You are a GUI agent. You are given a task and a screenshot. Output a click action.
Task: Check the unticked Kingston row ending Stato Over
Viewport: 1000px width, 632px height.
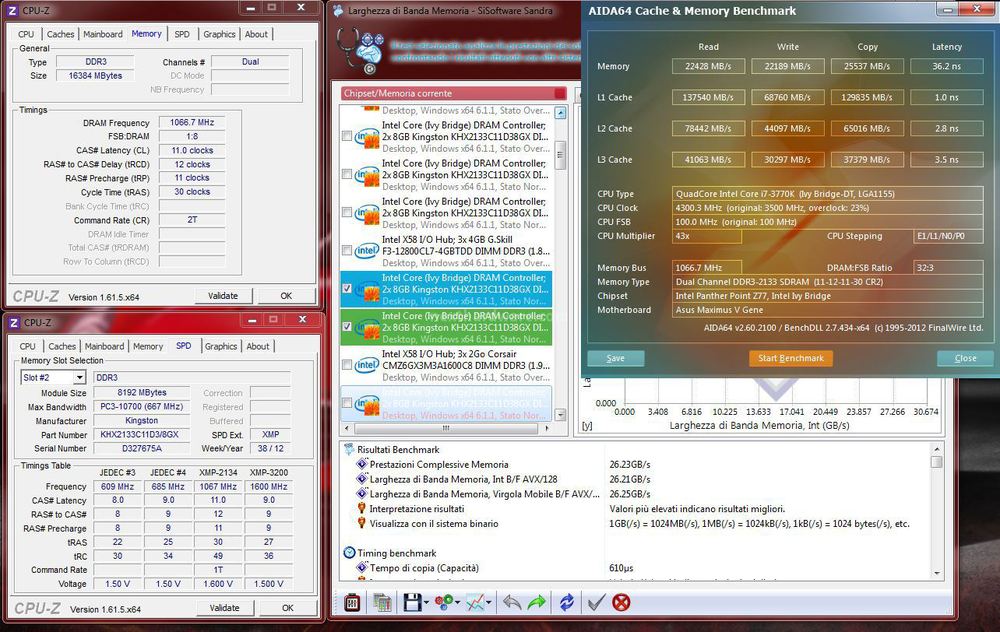[347, 136]
